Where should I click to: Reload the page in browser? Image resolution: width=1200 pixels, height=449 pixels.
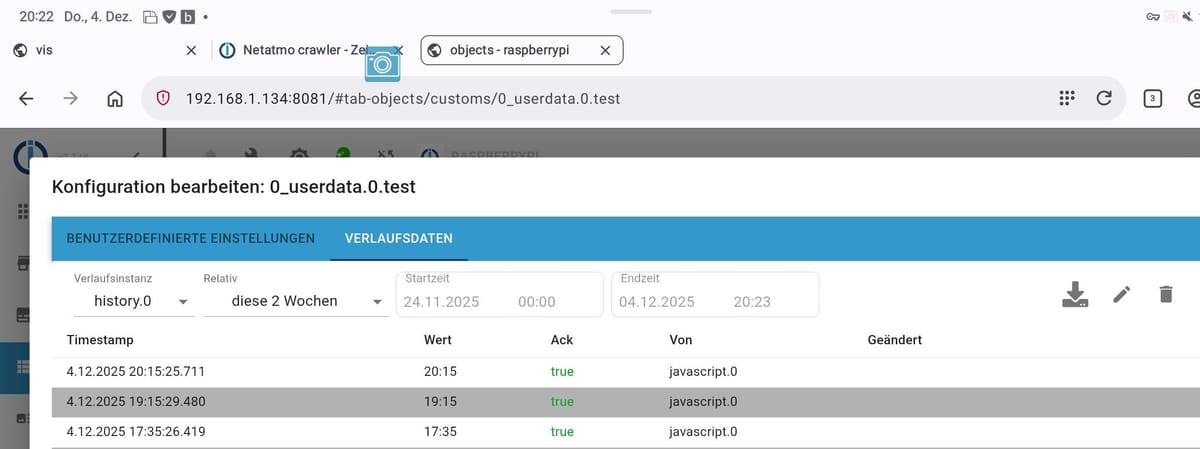click(1104, 98)
